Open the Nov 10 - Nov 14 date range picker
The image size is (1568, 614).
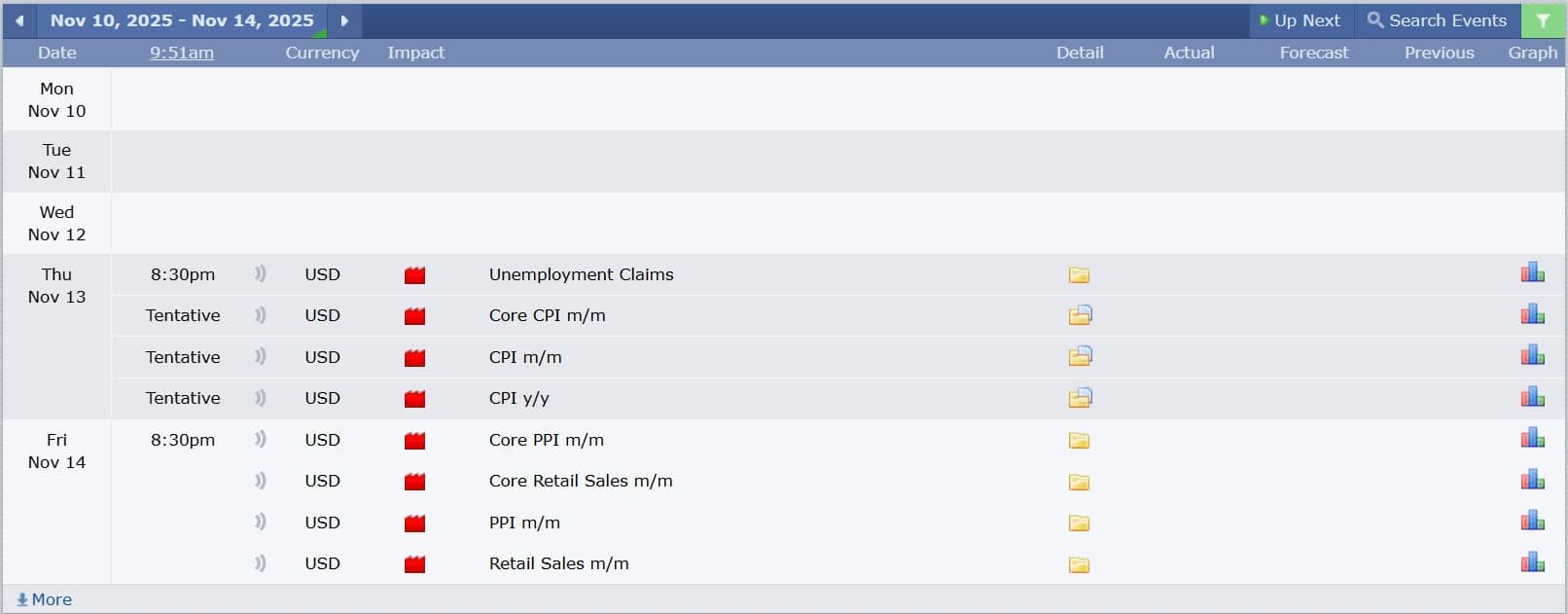click(x=182, y=20)
